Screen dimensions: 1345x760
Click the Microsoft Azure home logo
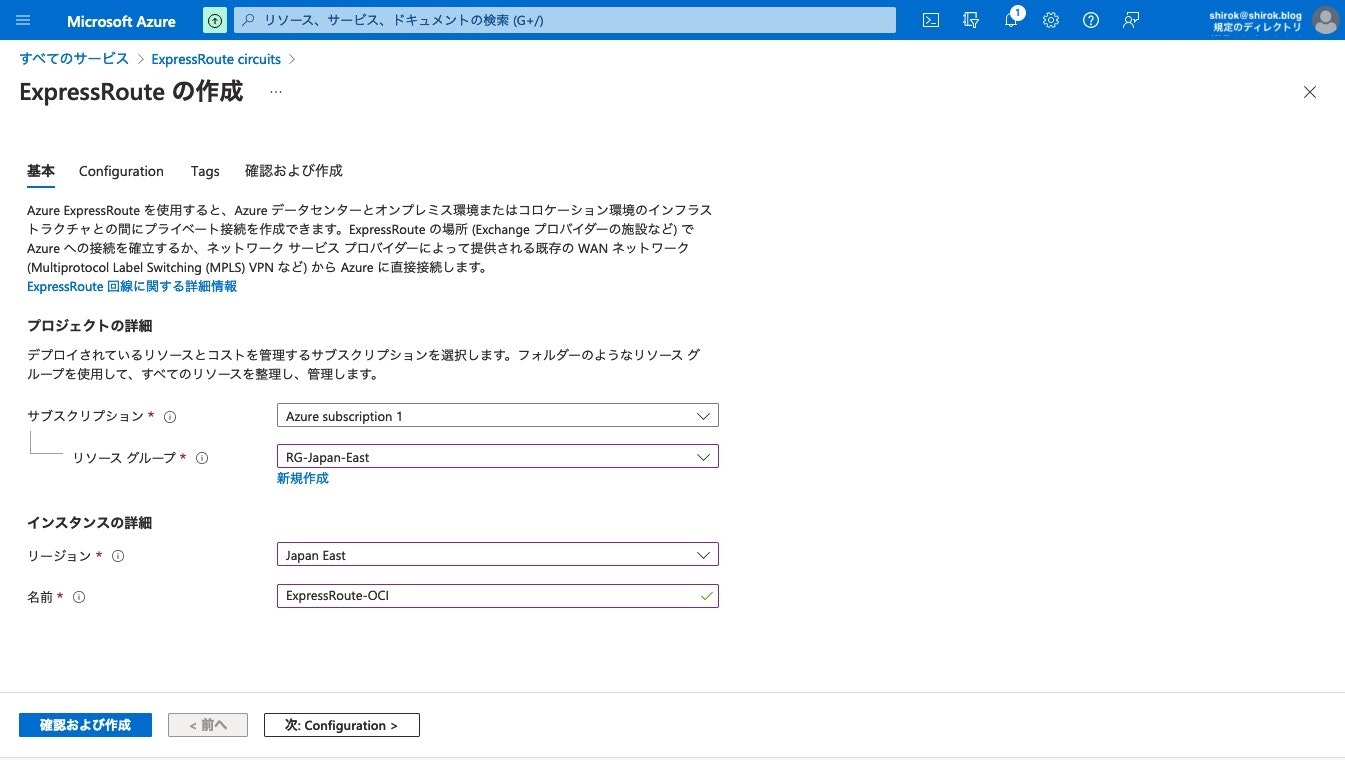pyautogui.click(x=121, y=21)
